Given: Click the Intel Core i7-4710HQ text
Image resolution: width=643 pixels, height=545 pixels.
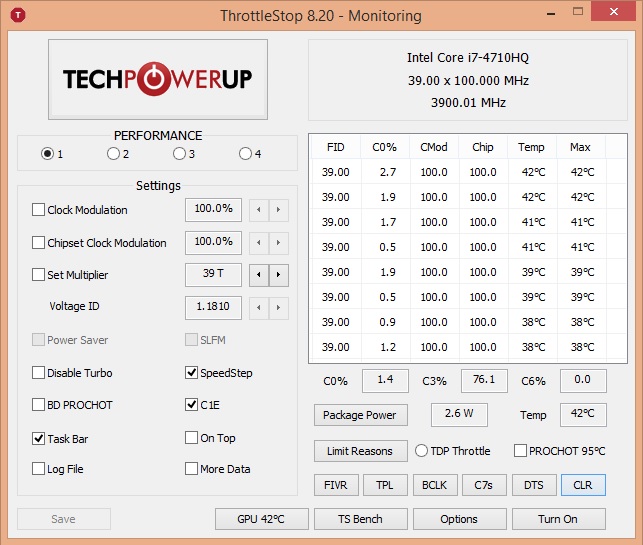Looking at the screenshot, I should [468, 57].
